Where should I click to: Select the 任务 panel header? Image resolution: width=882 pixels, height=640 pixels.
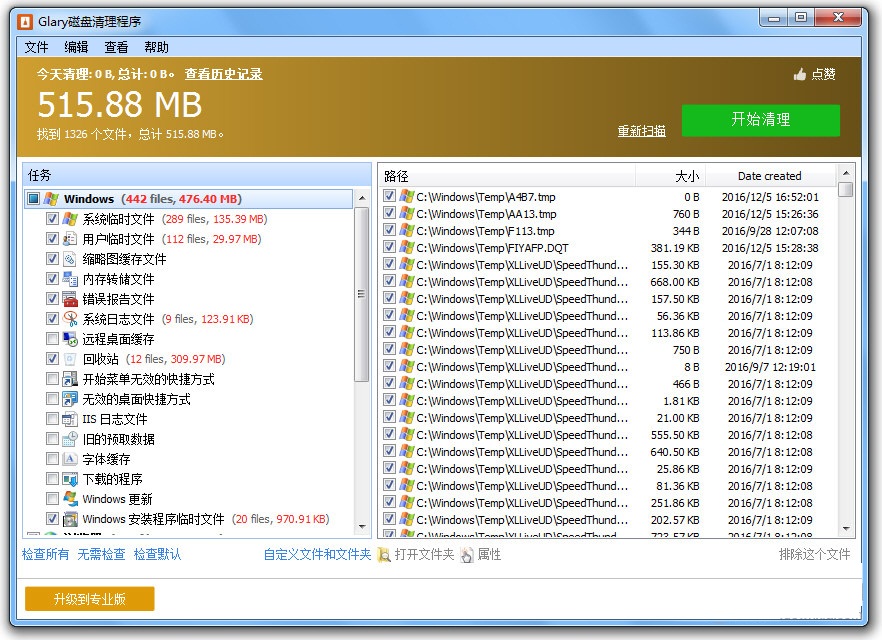click(197, 175)
